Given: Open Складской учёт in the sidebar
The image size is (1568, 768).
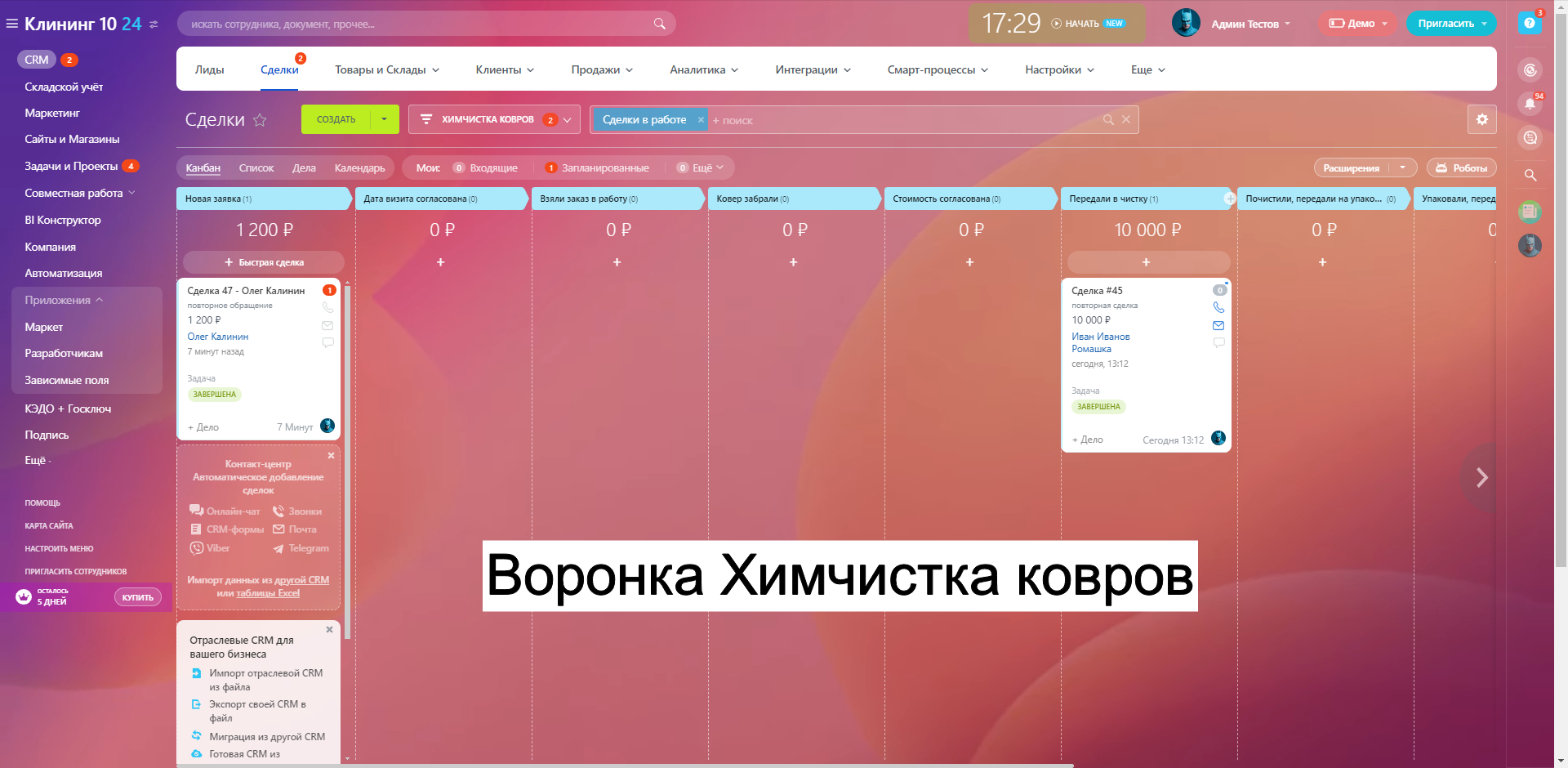Looking at the screenshot, I should coord(64,87).
